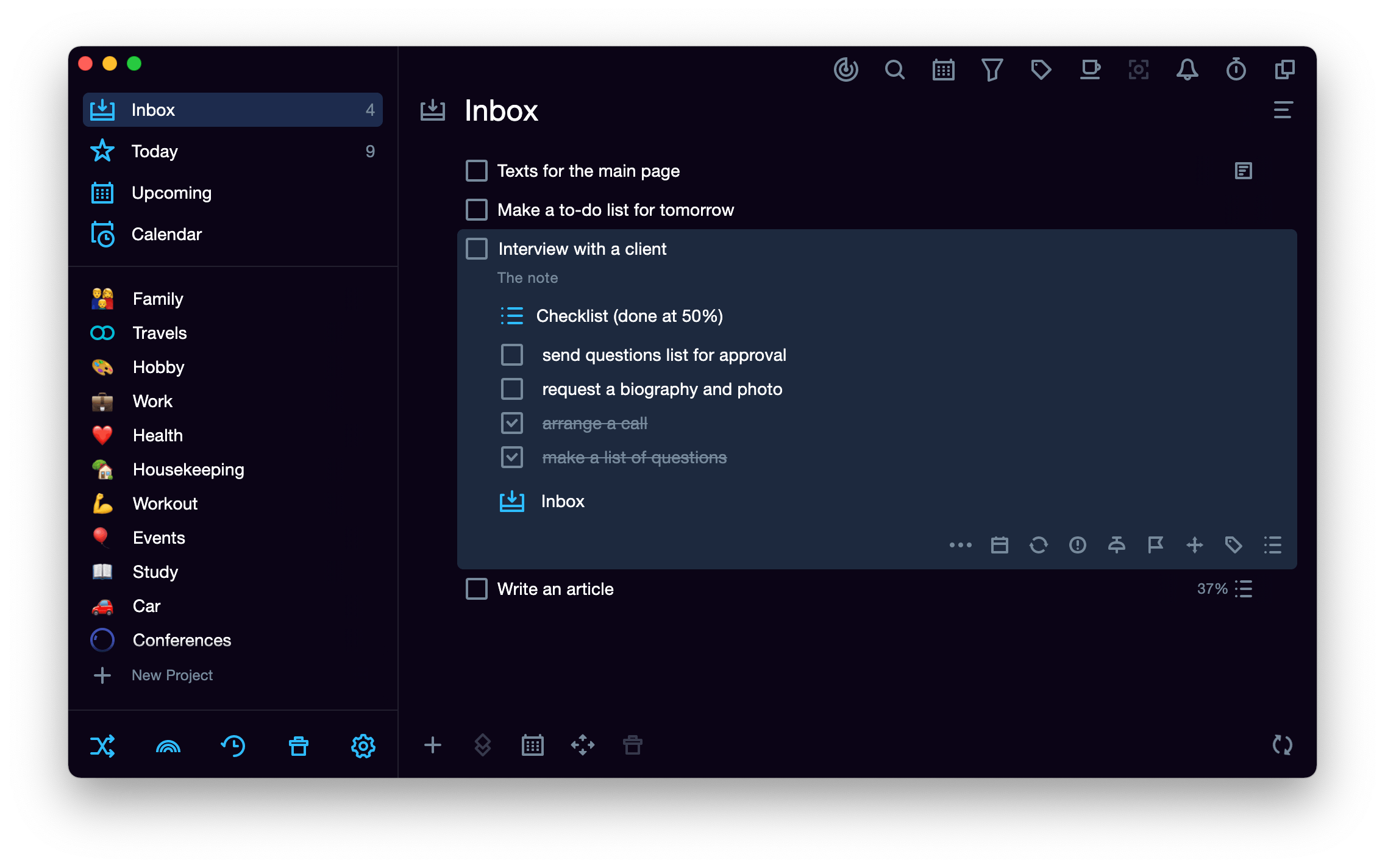Screen dimensions: 1385x868
Task: Click the rainbow arc icon in sidebar footer
Action: (168, 746)
